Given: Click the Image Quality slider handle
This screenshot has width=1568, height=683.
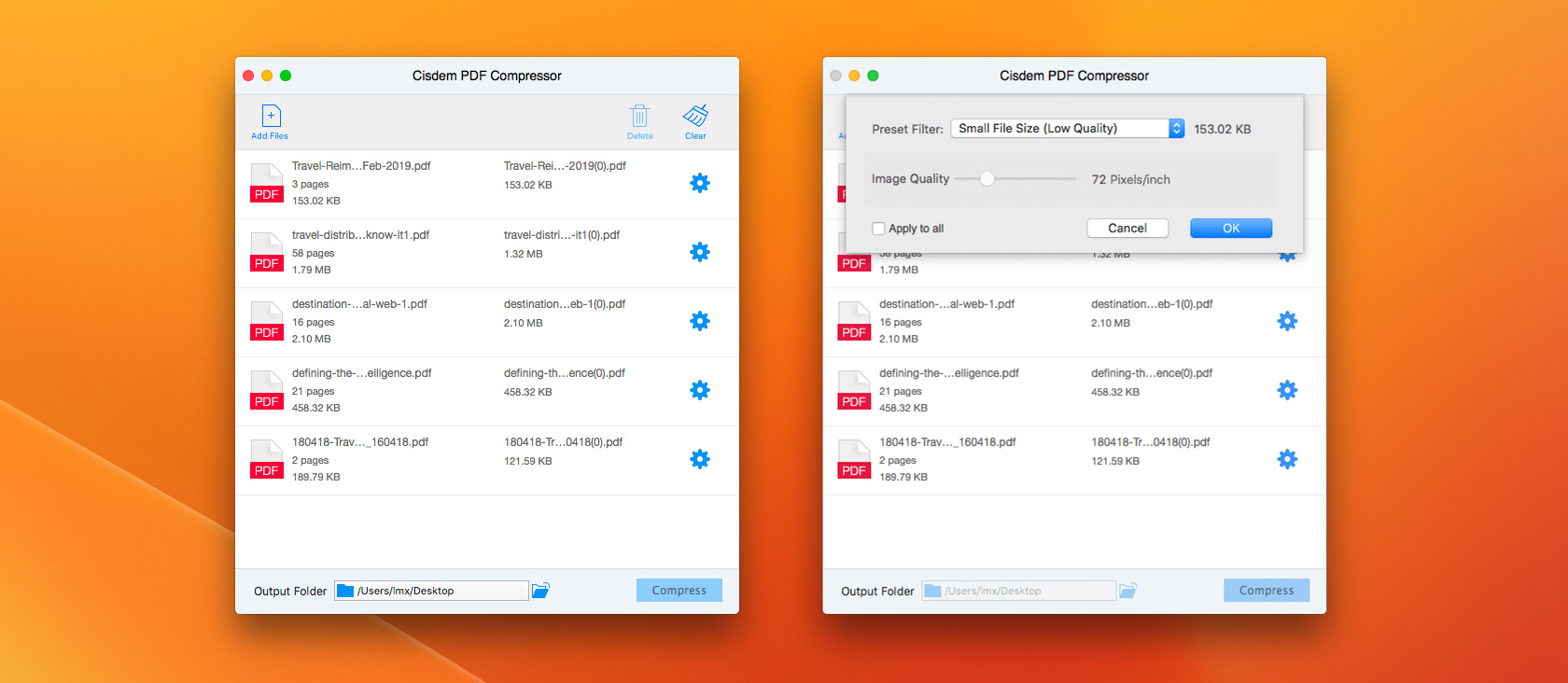Looking at the screenshot, I should (987, 179).
